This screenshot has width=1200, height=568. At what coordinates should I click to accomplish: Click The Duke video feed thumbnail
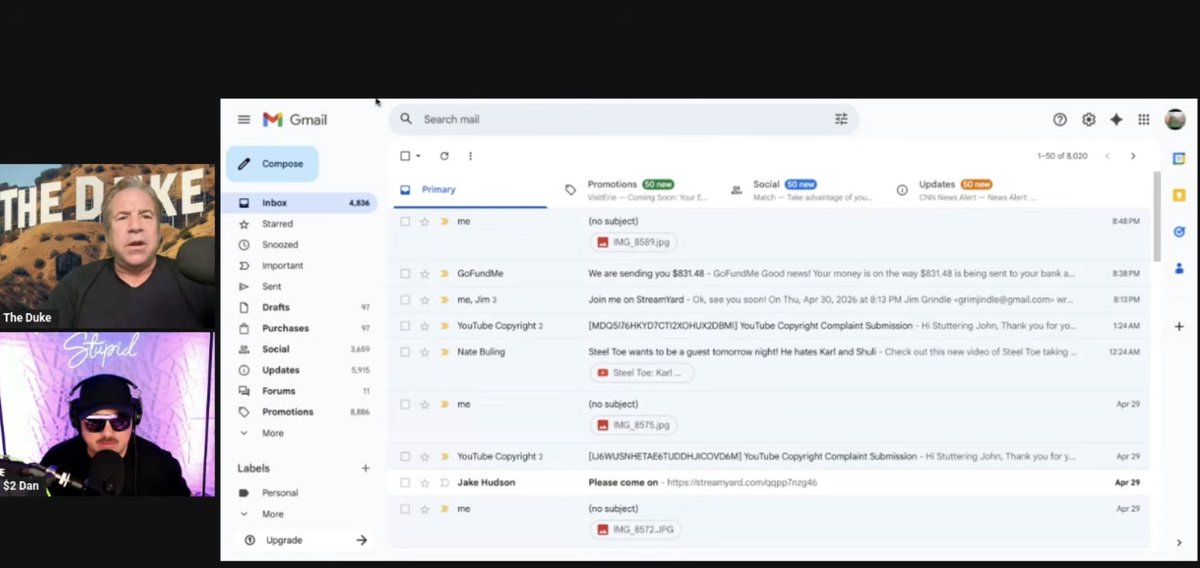point(107,246)
